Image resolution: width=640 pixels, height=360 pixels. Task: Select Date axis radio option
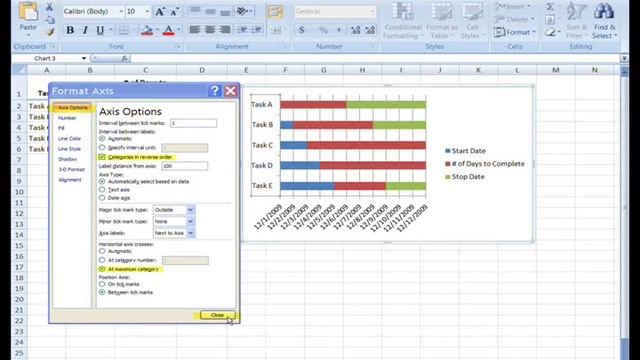pos(102,198)
